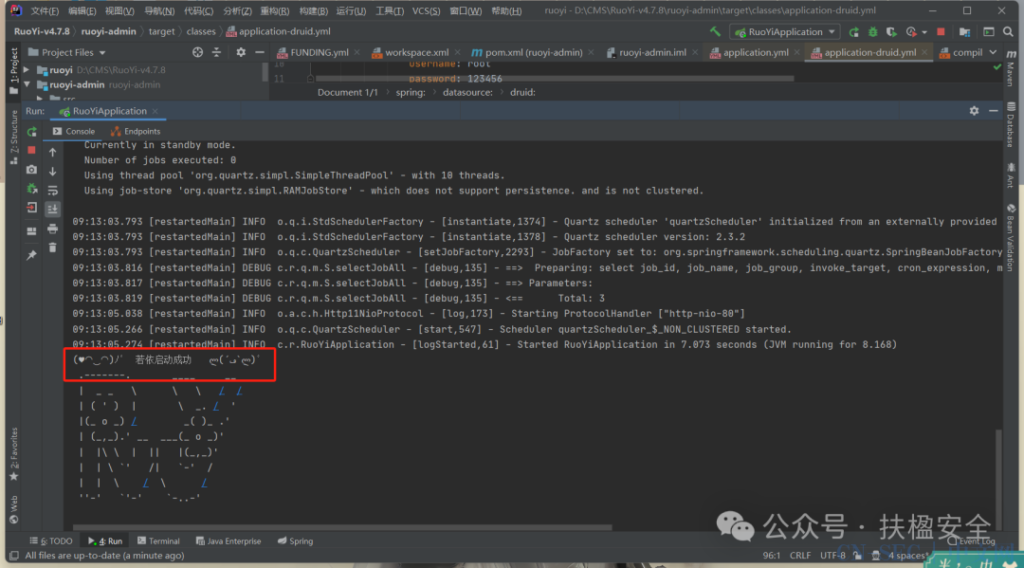Image resolution: width=1024 pixels, height=568 pixels.
Task: Pin the Run tab
Action: click(x=31, y=255)
